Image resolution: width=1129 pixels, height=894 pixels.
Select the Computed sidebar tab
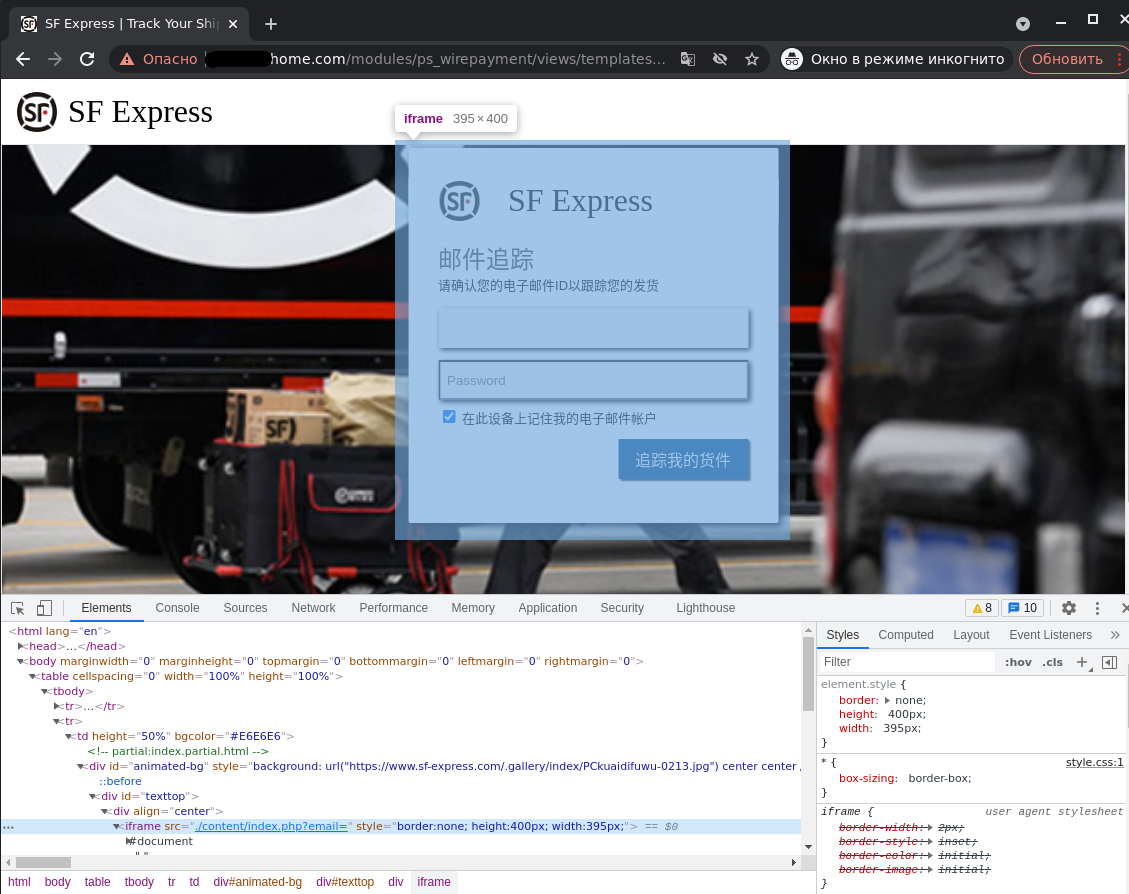pyautogui.click(x=906, y=635)
